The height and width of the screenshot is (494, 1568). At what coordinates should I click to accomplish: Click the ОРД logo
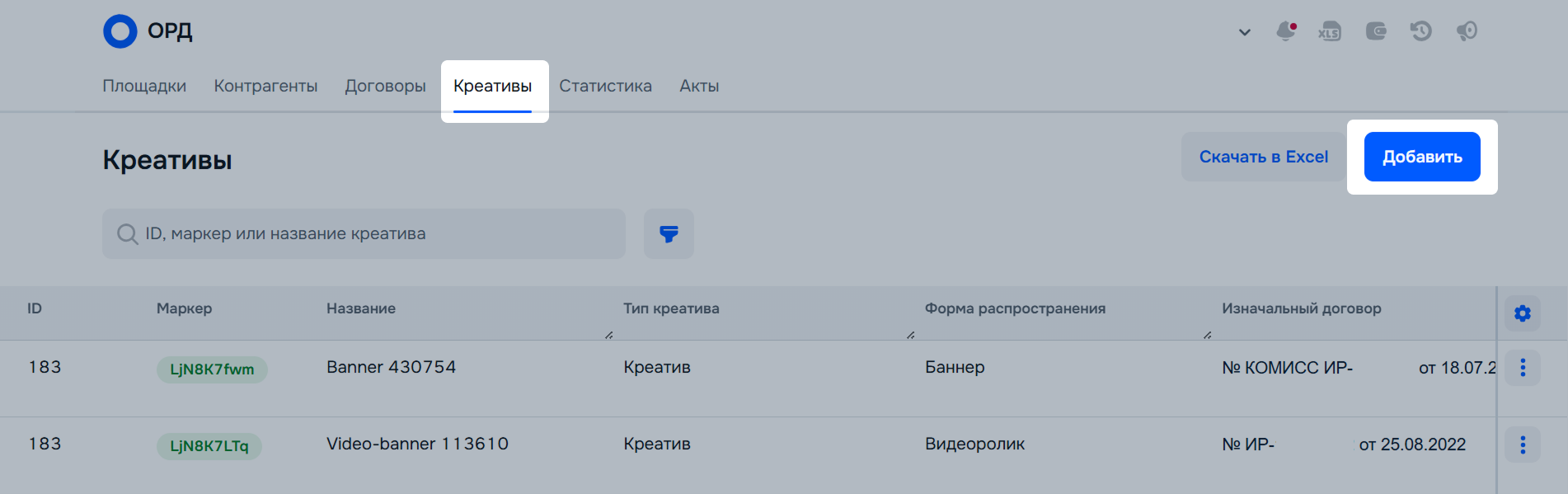point(148,31)
